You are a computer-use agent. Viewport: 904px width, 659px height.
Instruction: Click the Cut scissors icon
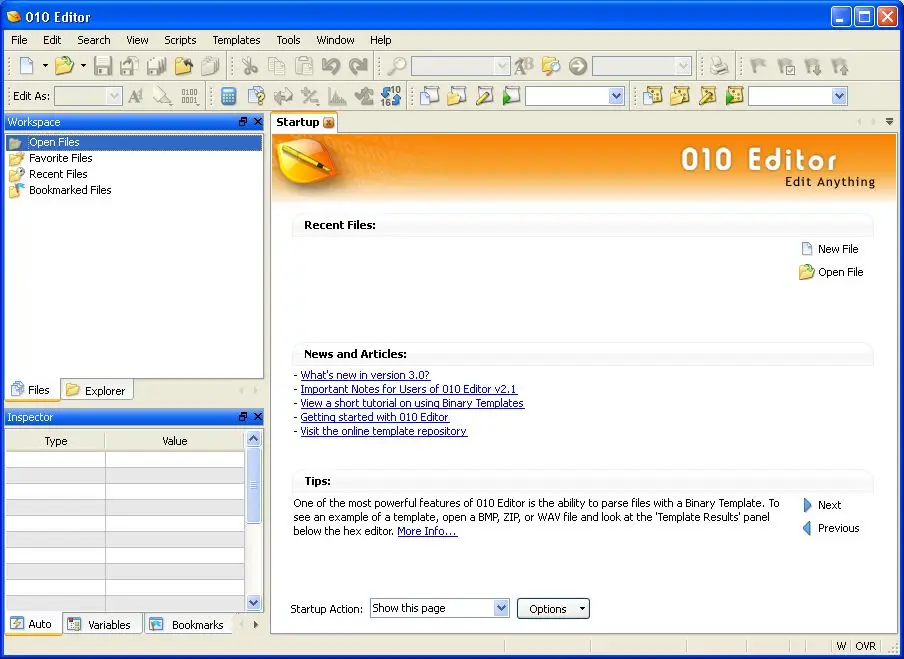tap(250, 66)
